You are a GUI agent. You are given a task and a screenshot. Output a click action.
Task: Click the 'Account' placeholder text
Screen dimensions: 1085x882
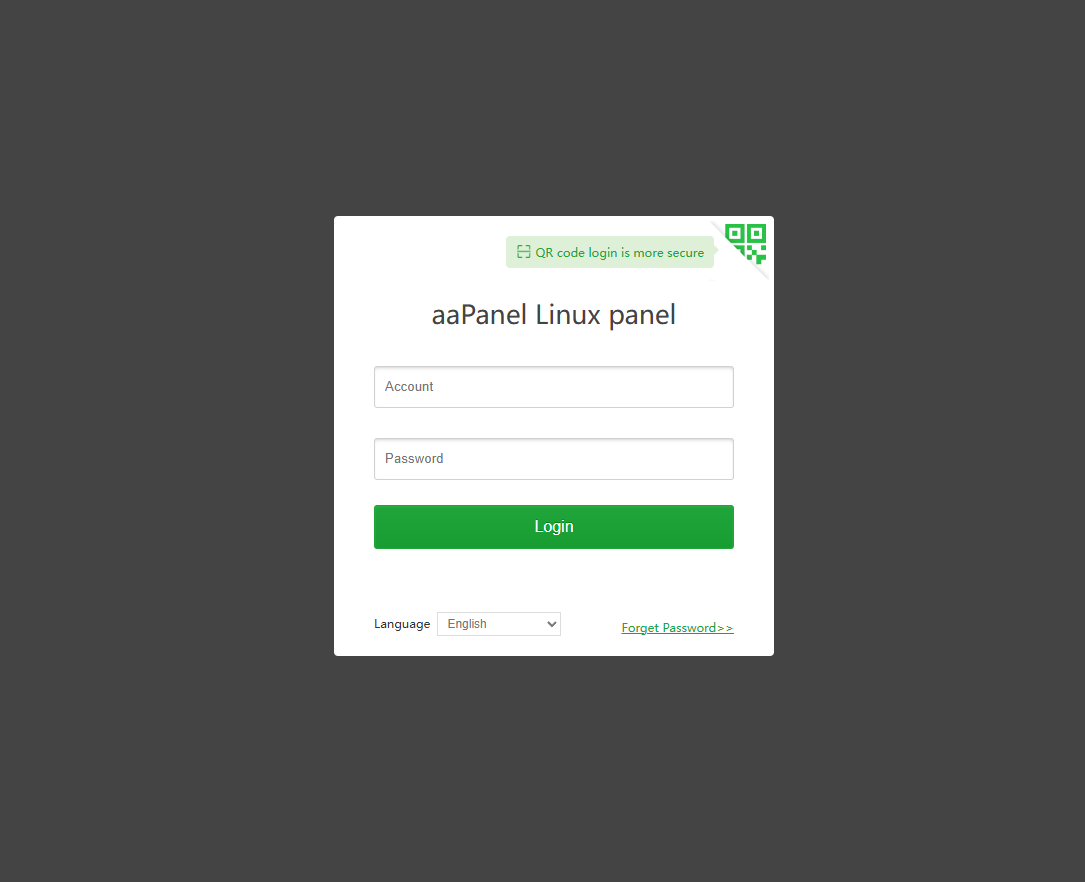point(409,387)
